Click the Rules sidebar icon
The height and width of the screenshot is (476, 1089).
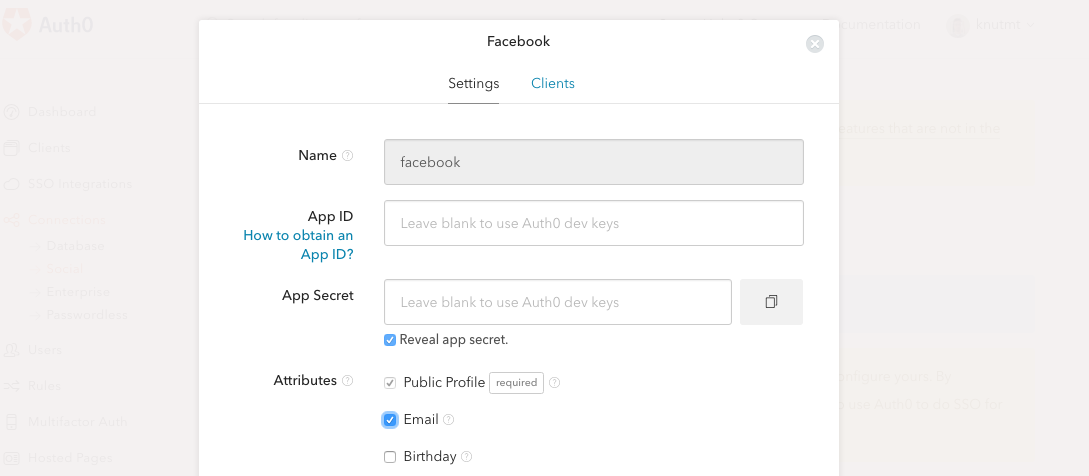tap(11, 386)
